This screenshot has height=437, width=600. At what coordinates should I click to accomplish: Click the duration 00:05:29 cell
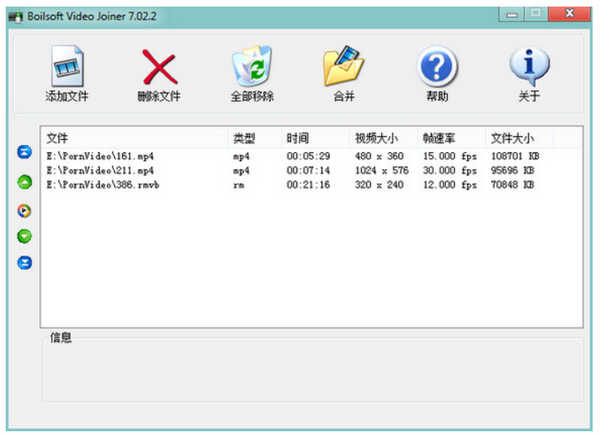pos(308,156)
